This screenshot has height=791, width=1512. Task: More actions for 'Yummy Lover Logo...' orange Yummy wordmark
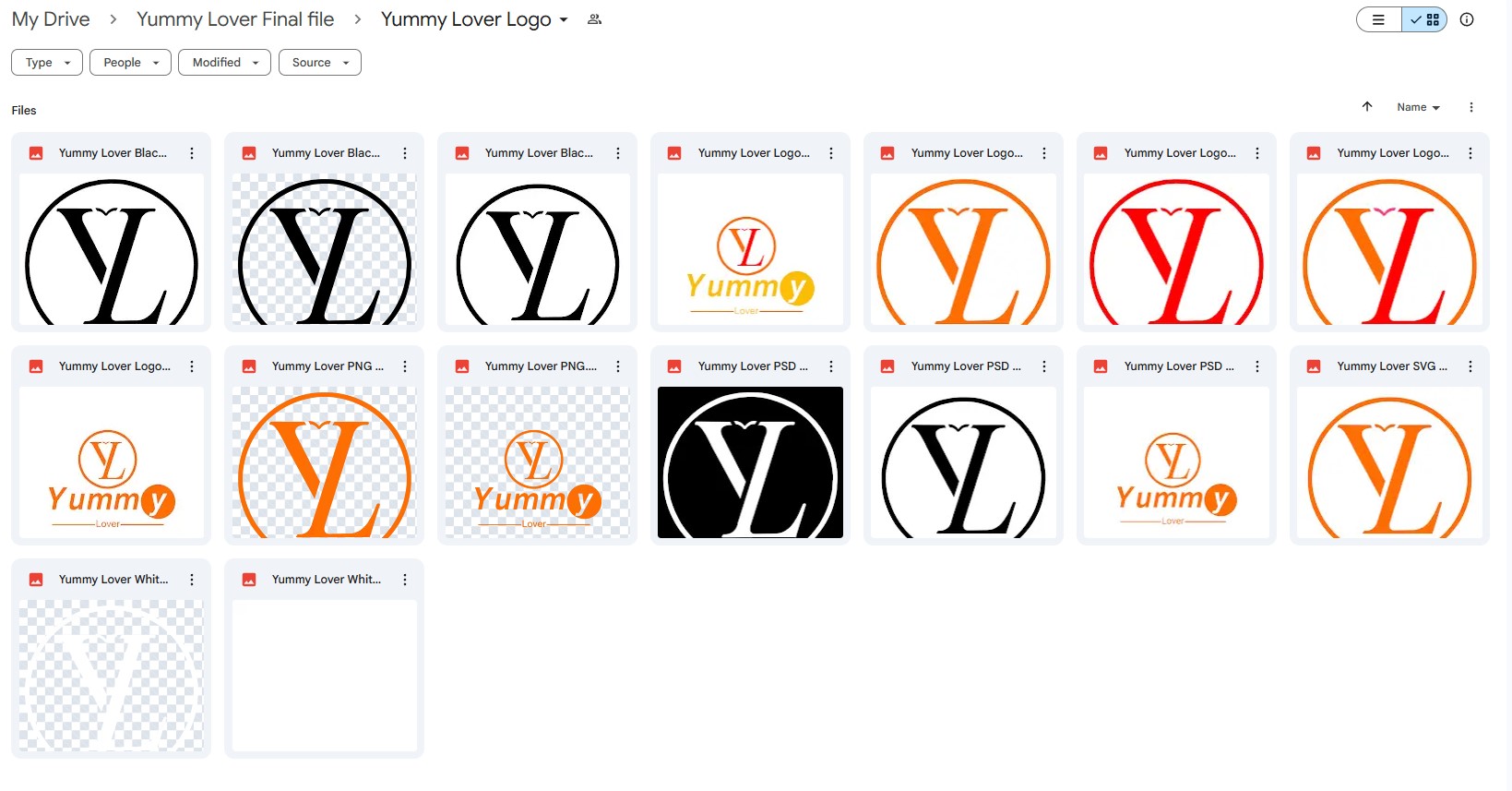click(192, 366)
